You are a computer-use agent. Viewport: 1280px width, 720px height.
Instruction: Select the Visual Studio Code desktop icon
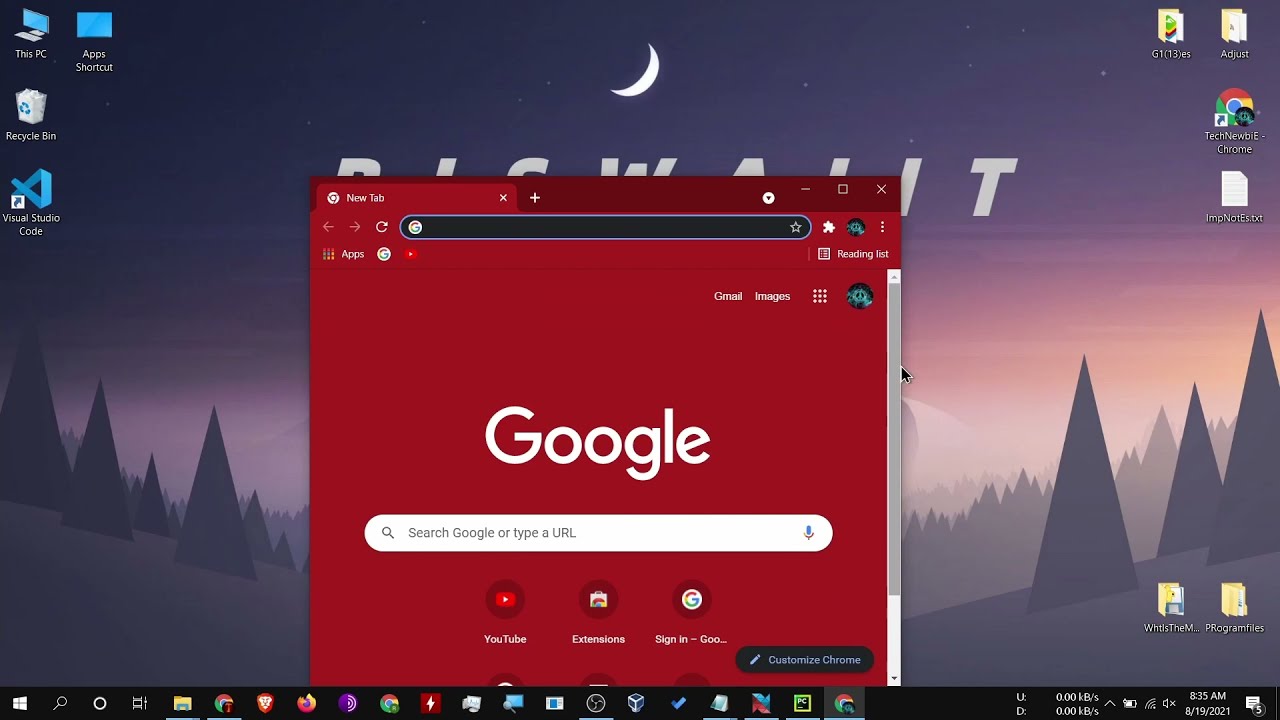31,204
